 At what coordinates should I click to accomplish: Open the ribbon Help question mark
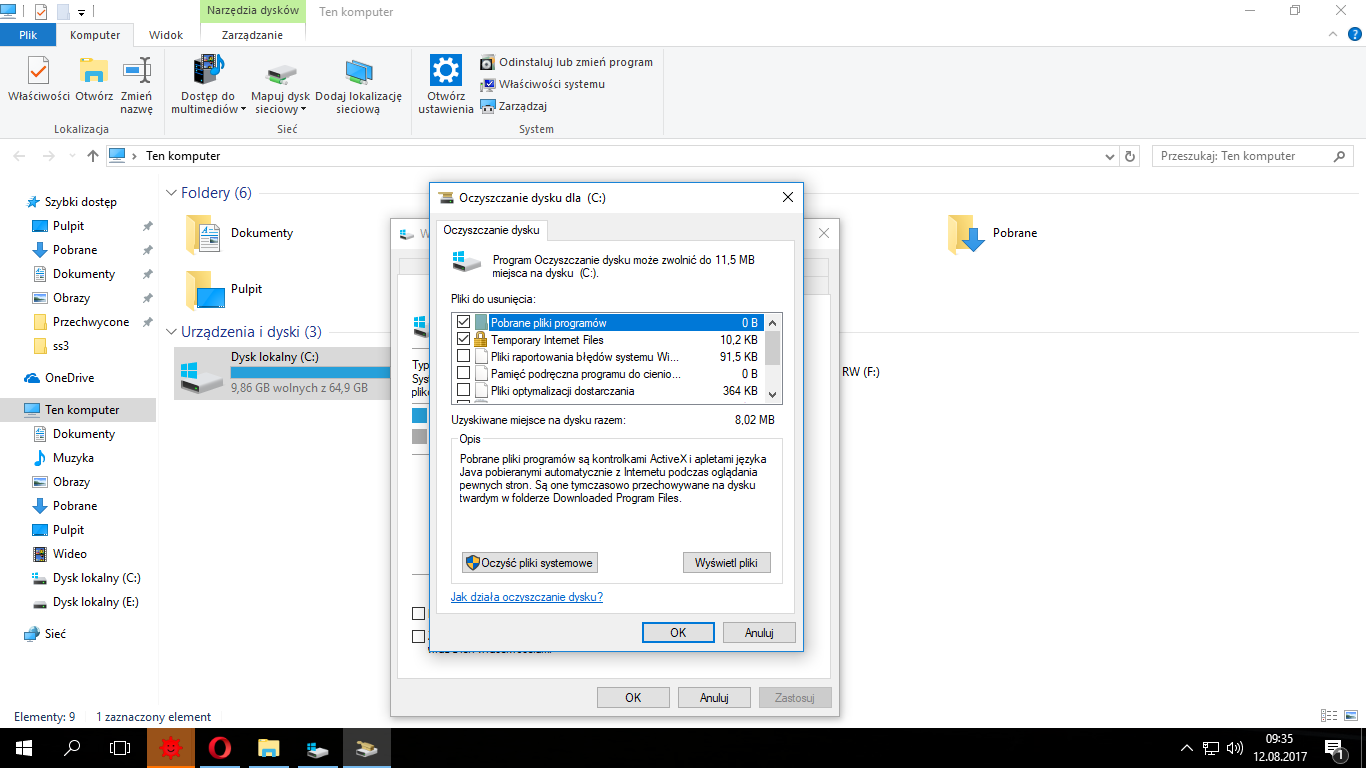[x=1355, y=34]
